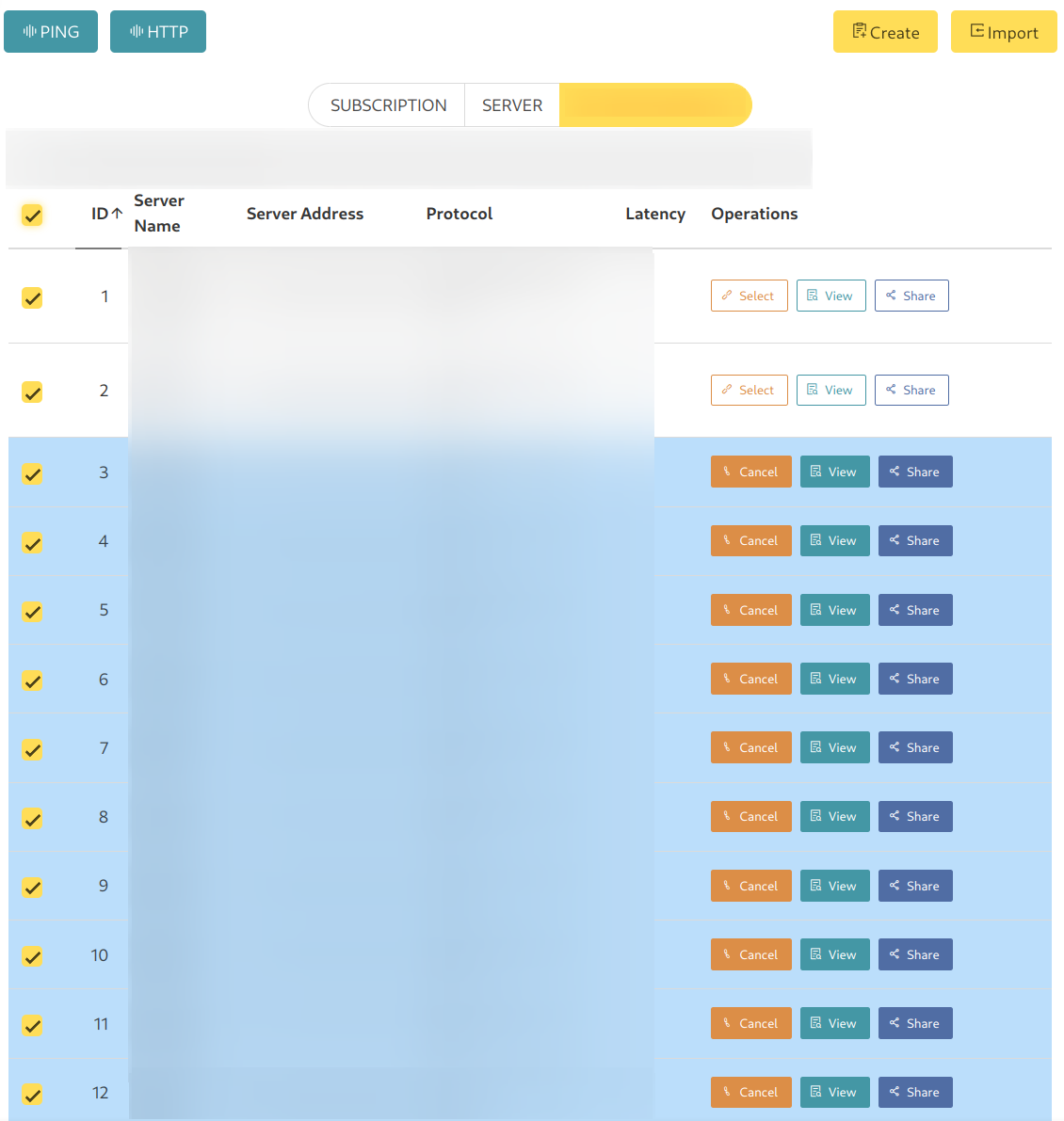
Task: Run the HTTP latency test
Action: (x=158, y=31)
